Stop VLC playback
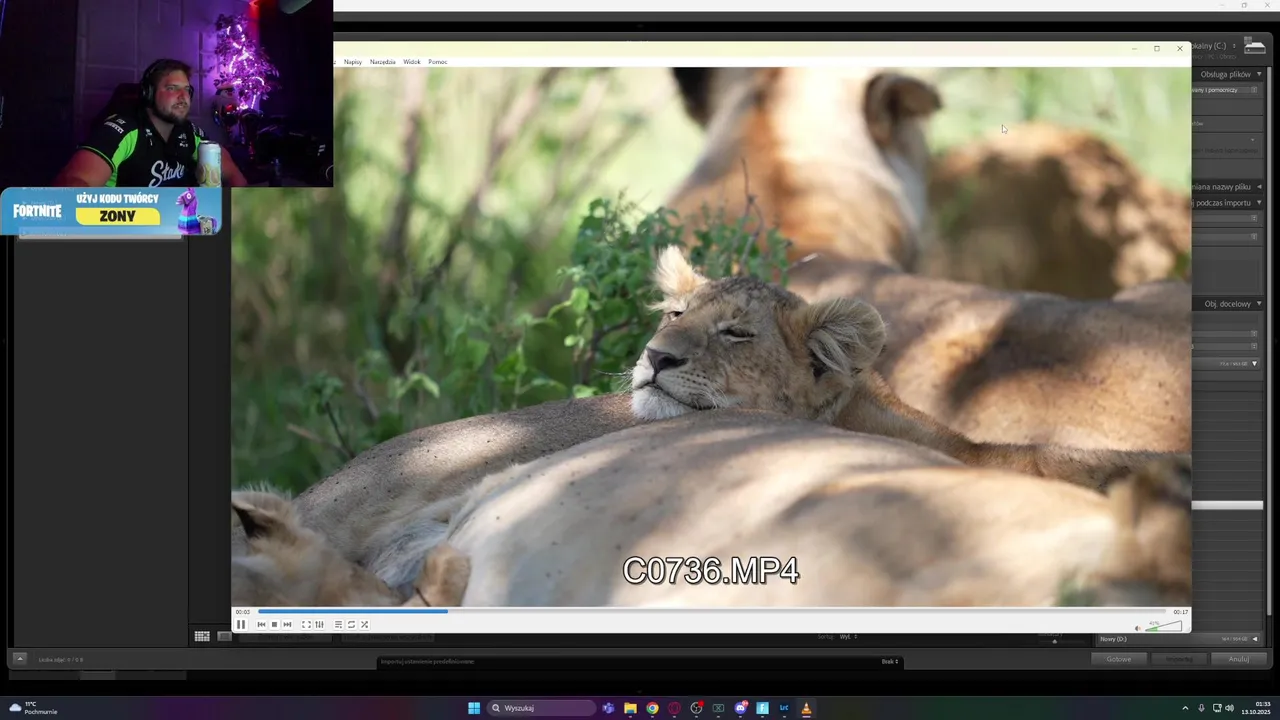The height and width of the screenshot is (720, 1280). (x=274, y=624)
